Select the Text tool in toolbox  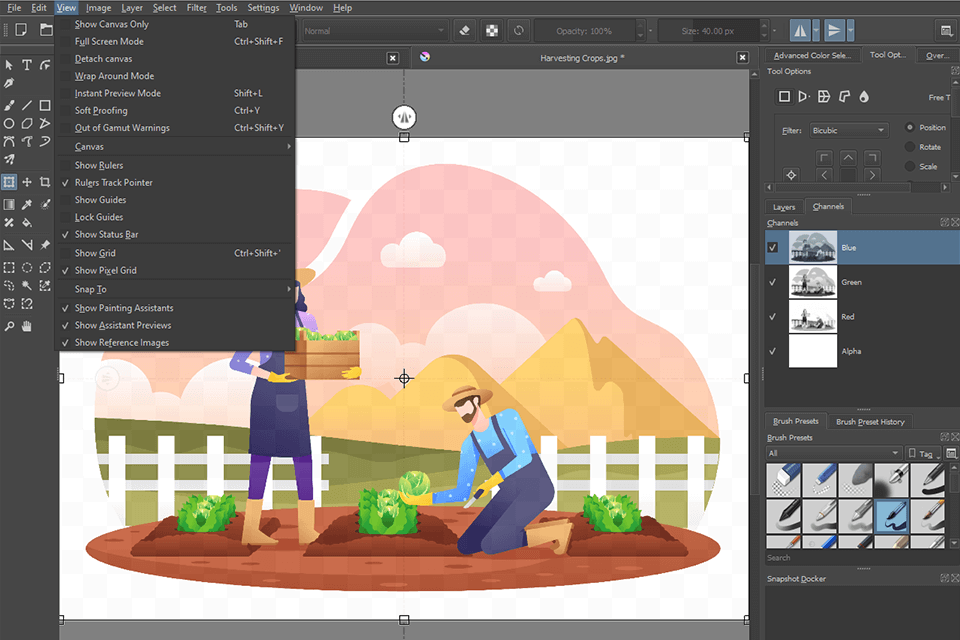point(27,65)
